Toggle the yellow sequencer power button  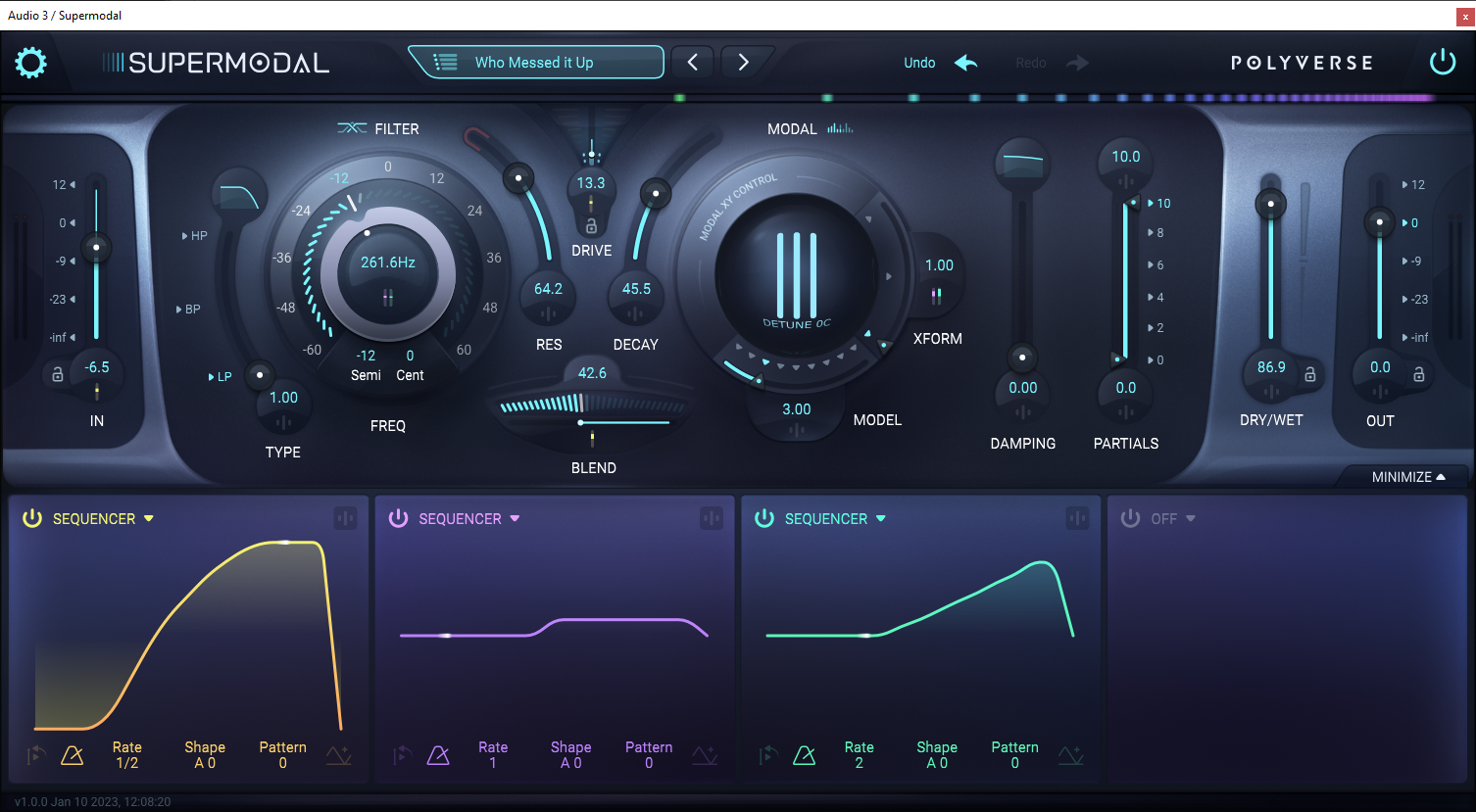(x=32, y=518)
